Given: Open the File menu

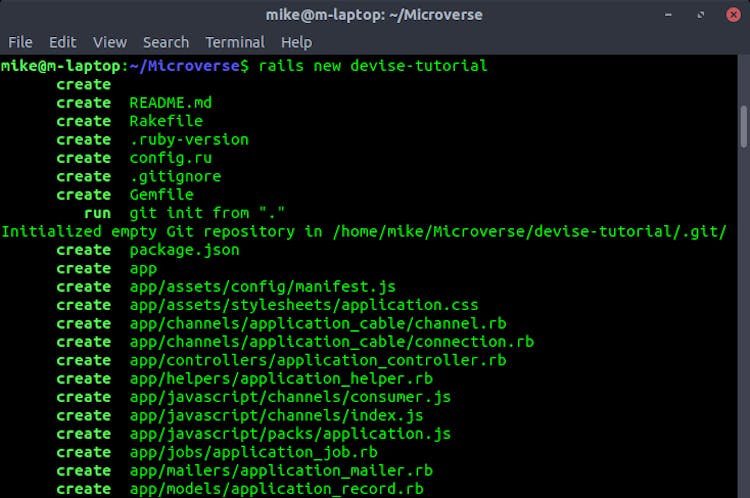Looking at the screenshot, I should coord(20,42).
